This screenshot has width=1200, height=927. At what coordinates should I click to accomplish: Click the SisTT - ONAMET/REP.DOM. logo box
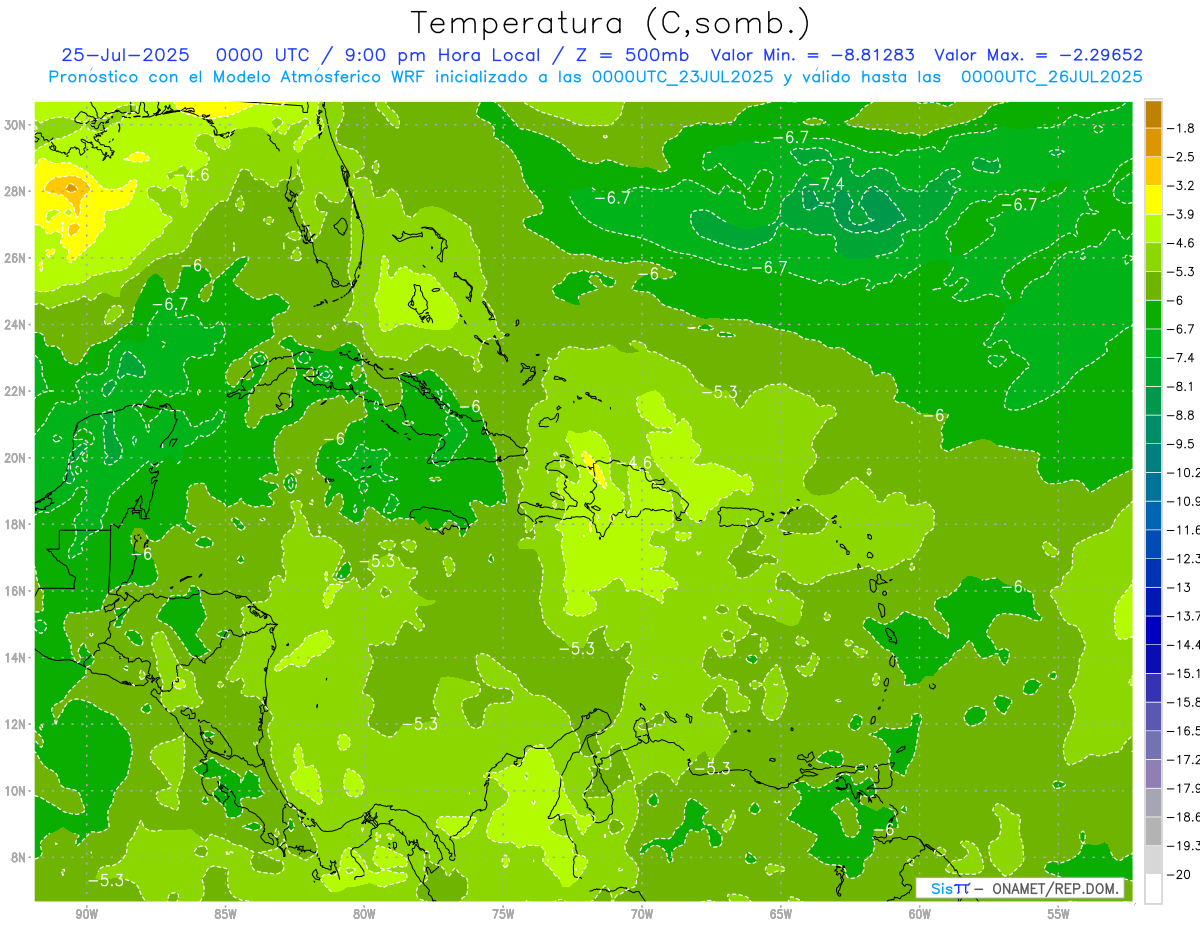coord(1019,888)
